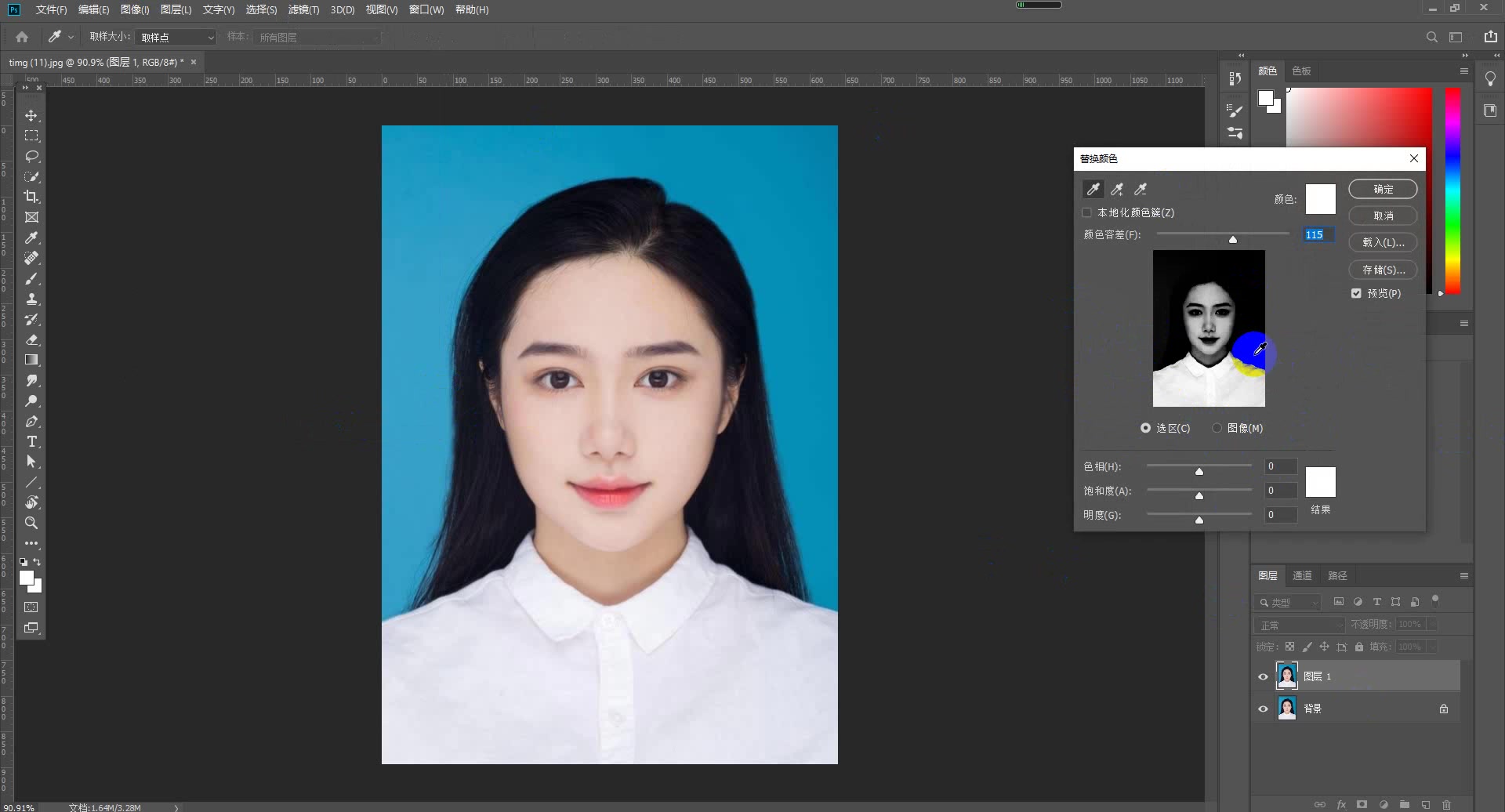1505x812 pixels.
Task: Hide the 图层 1 layer visibility
Action: click(1263, 676)
